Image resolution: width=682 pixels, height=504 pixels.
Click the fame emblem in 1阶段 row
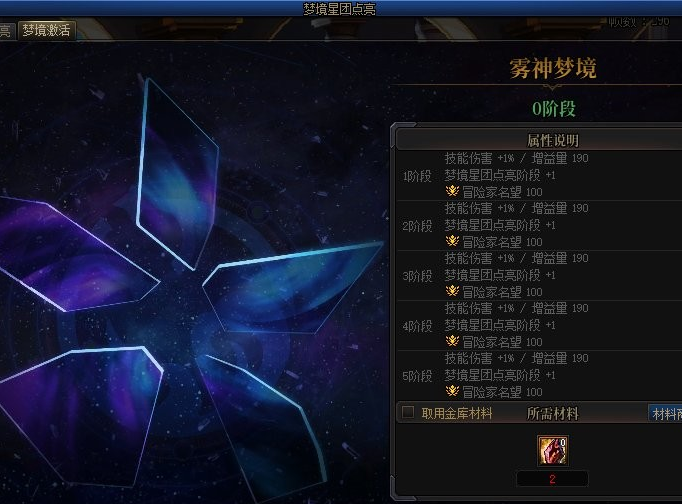[x=452, y=191]
